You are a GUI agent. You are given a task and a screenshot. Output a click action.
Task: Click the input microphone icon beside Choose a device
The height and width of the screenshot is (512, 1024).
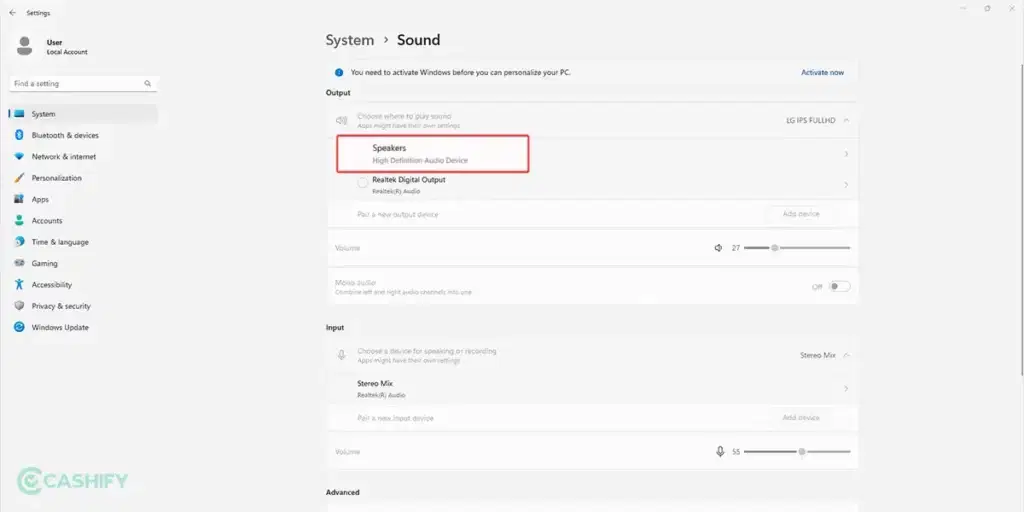341,355
